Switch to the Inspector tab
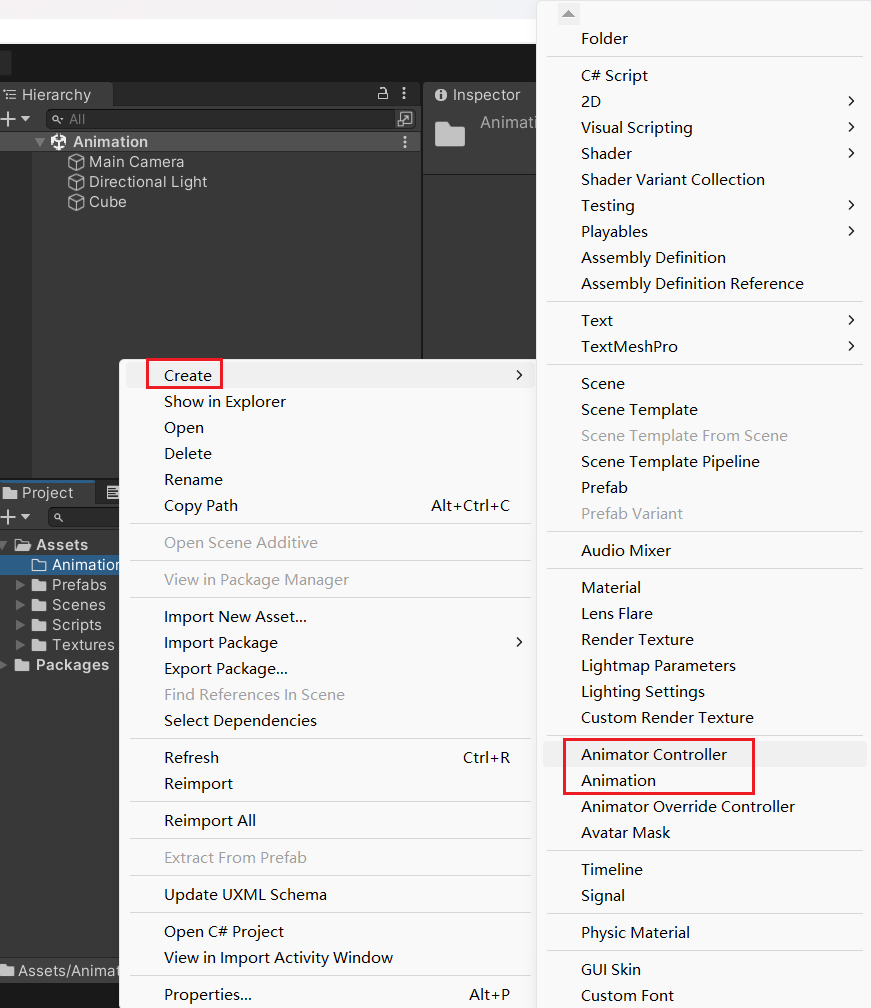Viewport: 871px width, 1008px height. click(478, 94)
